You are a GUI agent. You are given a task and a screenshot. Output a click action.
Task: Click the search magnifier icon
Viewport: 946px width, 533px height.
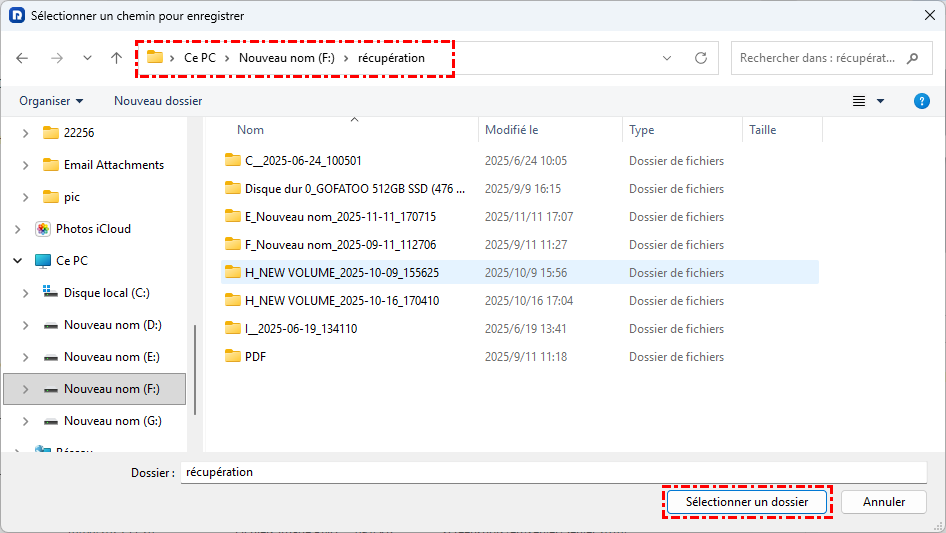(912, 58)
